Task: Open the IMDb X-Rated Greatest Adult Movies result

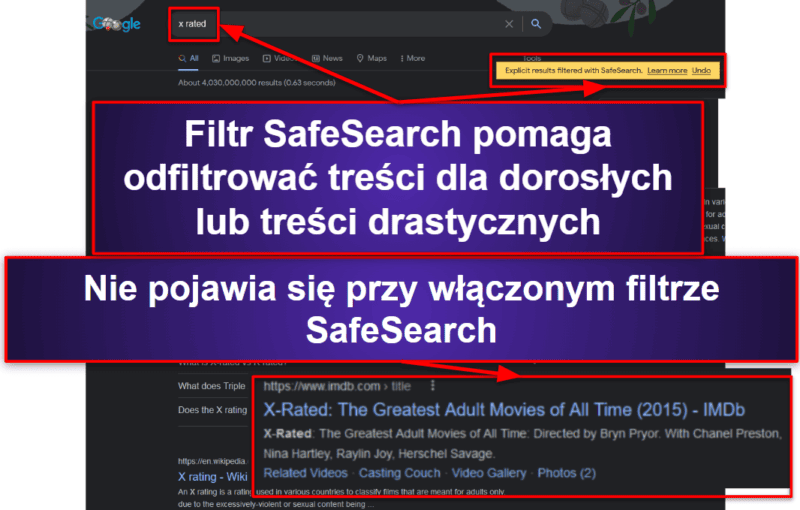Action: [504, 410]
